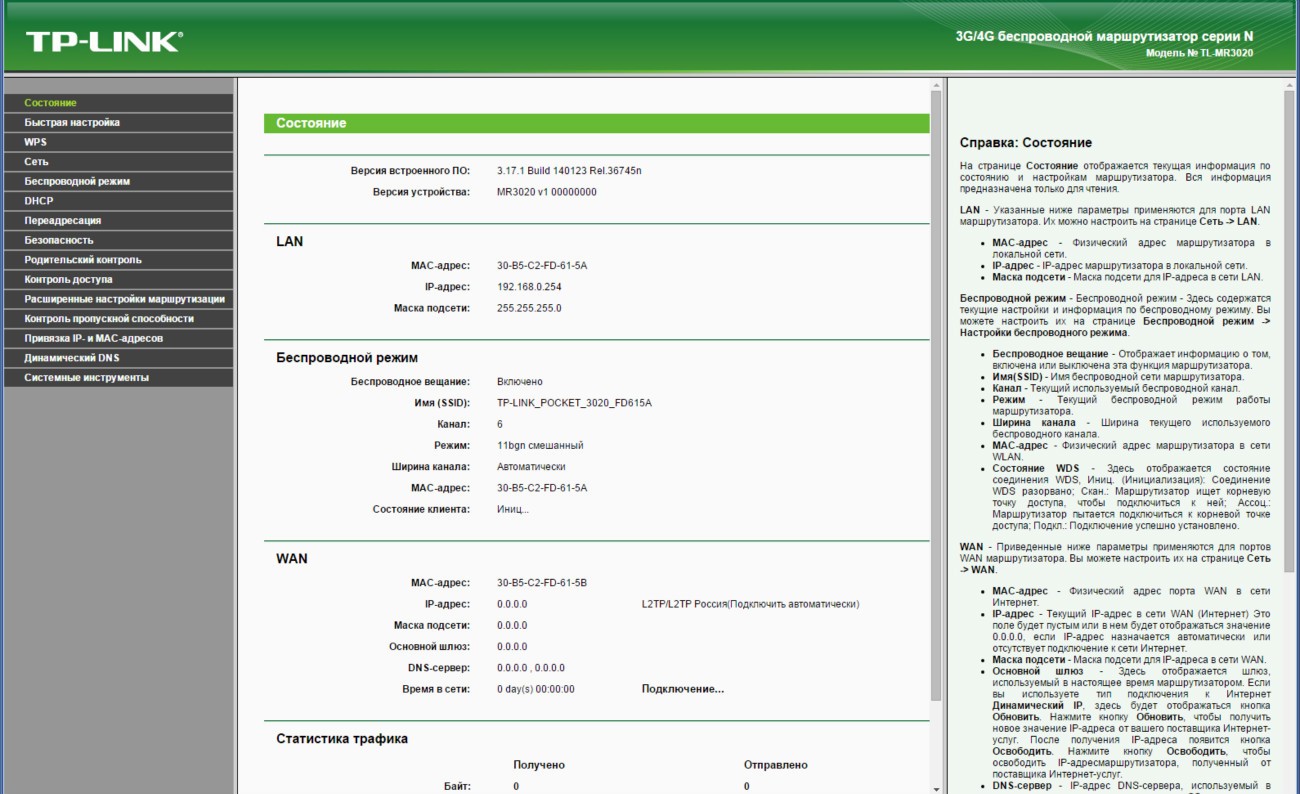The height and width of the screenshot is (794, 1300).
Task: Expand the DHCP sidebar section
Action: pos(39,201)
